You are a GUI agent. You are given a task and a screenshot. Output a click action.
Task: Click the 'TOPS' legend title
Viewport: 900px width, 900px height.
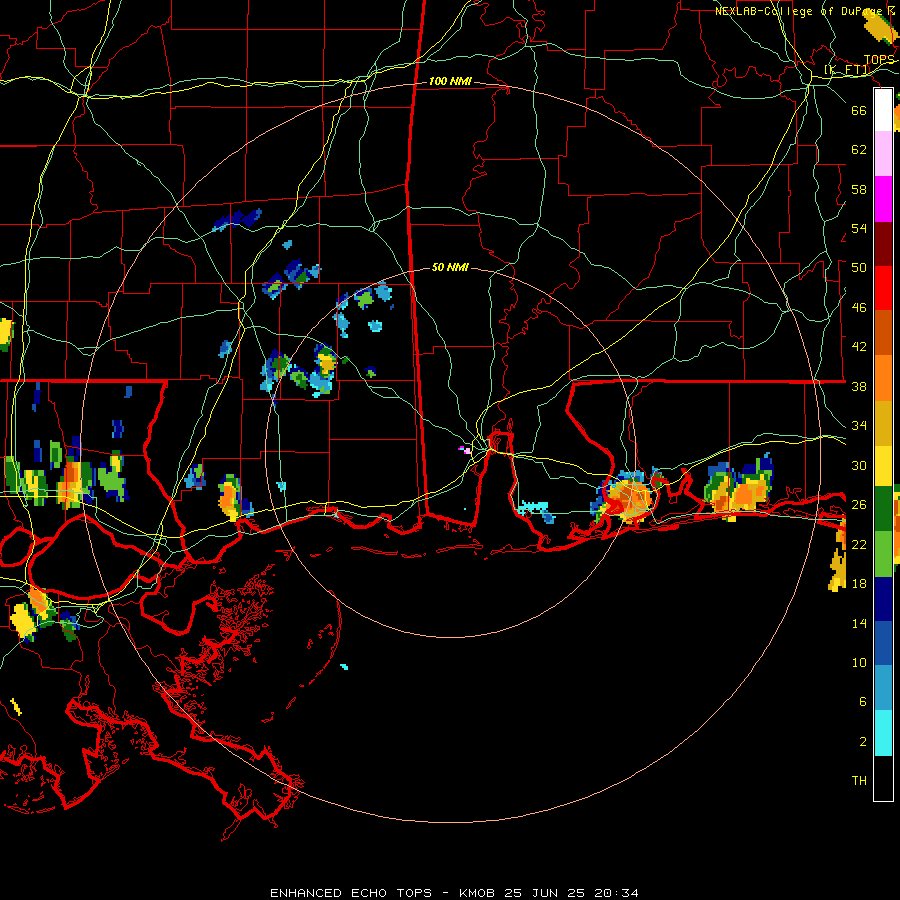(879, 60)
